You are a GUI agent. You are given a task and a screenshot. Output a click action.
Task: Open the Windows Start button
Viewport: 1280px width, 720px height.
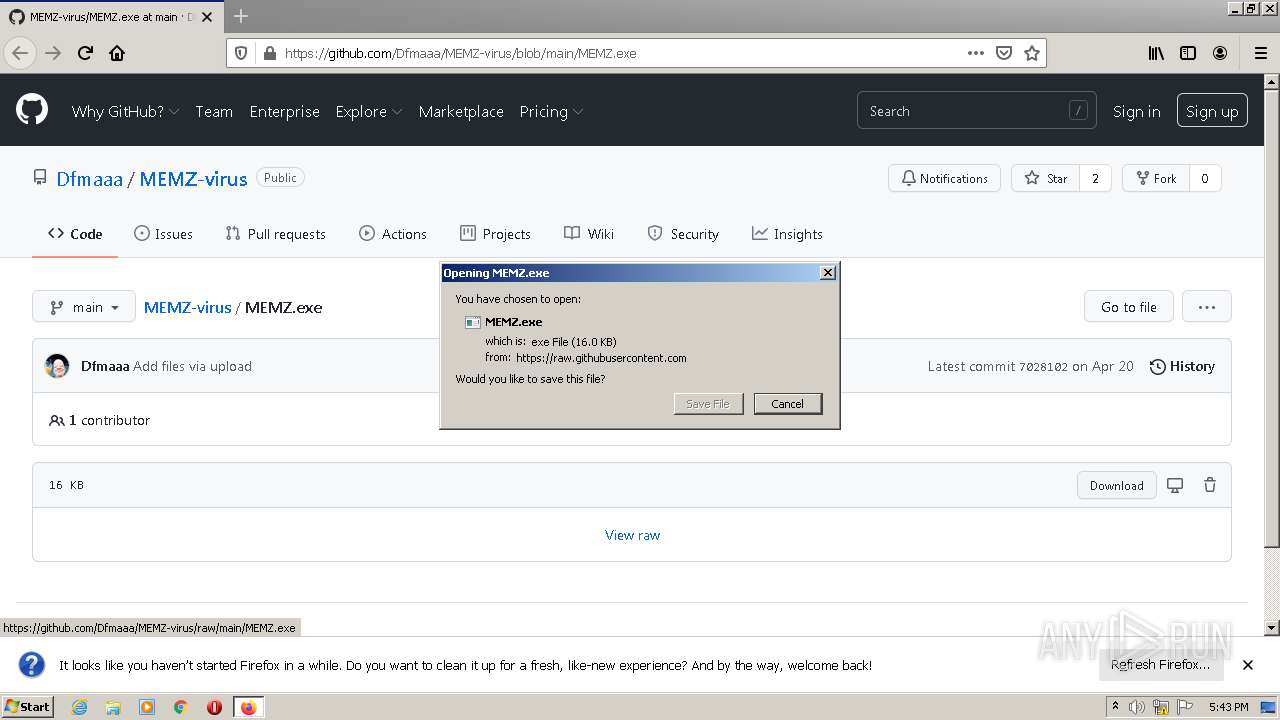click(x=27, y=707)
